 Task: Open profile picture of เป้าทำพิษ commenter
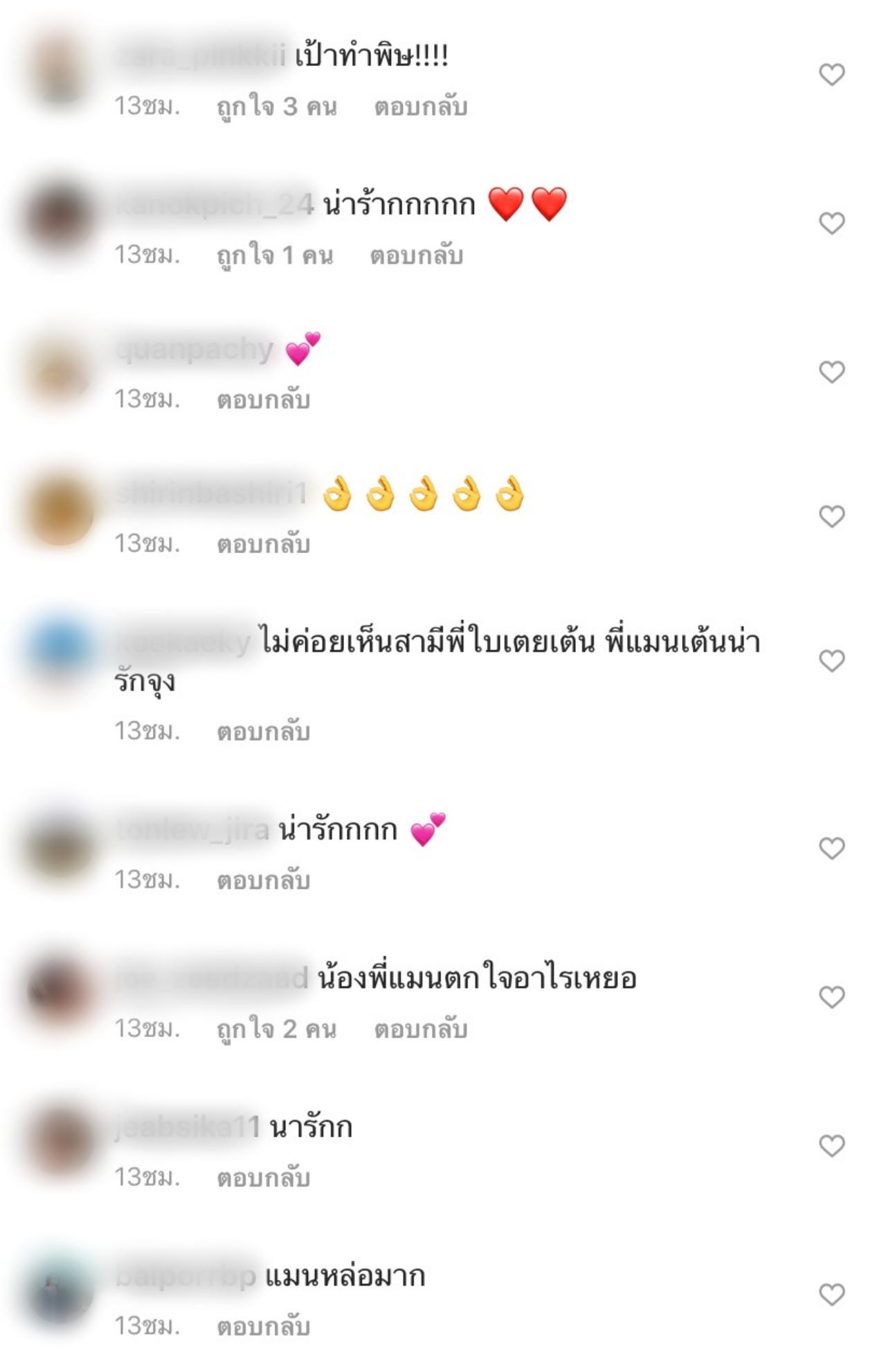[x=61, y=71]
